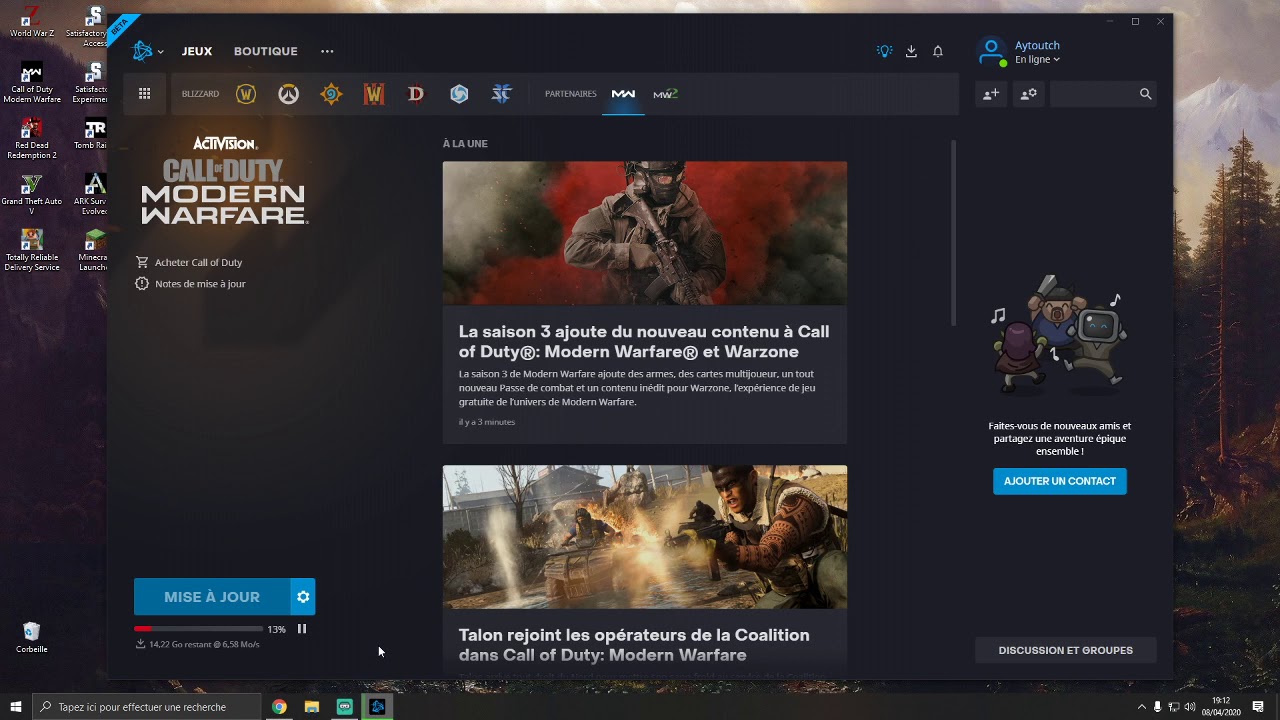
Task: Show hidden system tray icons
Action: (1142, 707)
